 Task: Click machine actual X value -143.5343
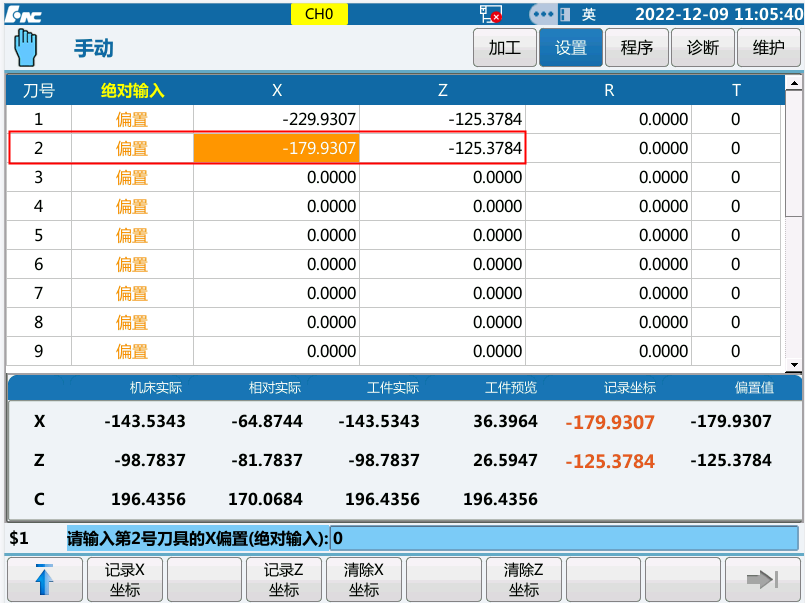click(145, 421)
